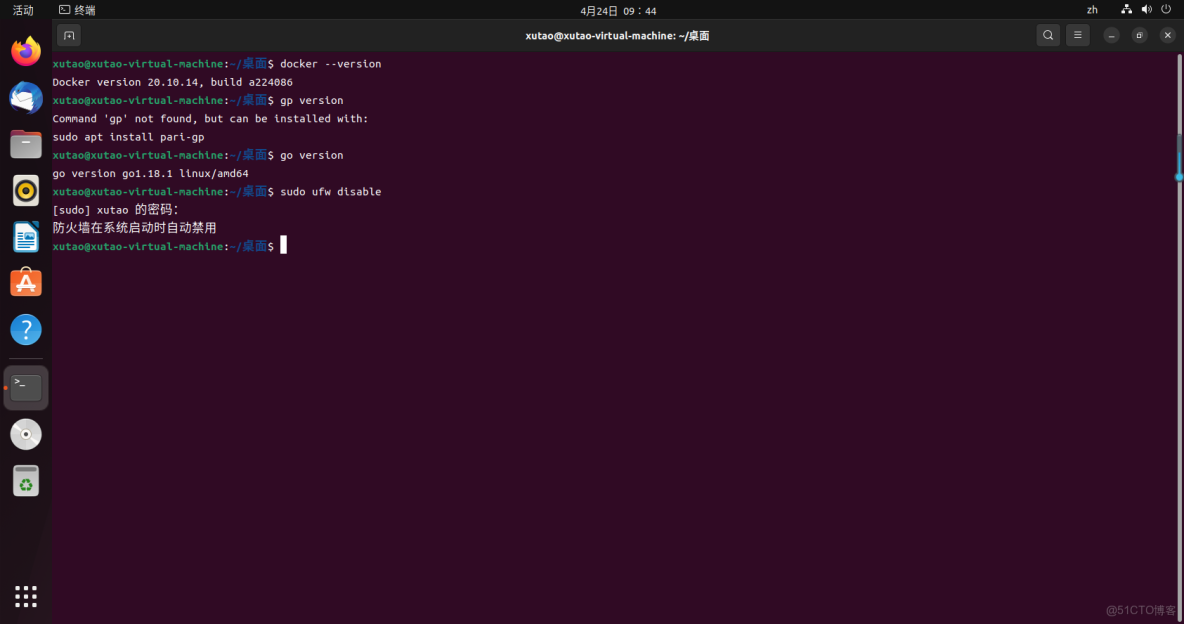Click the '防火墙在系统启动时自动禁用' output line
The image size is (1184, 624).
134,227
